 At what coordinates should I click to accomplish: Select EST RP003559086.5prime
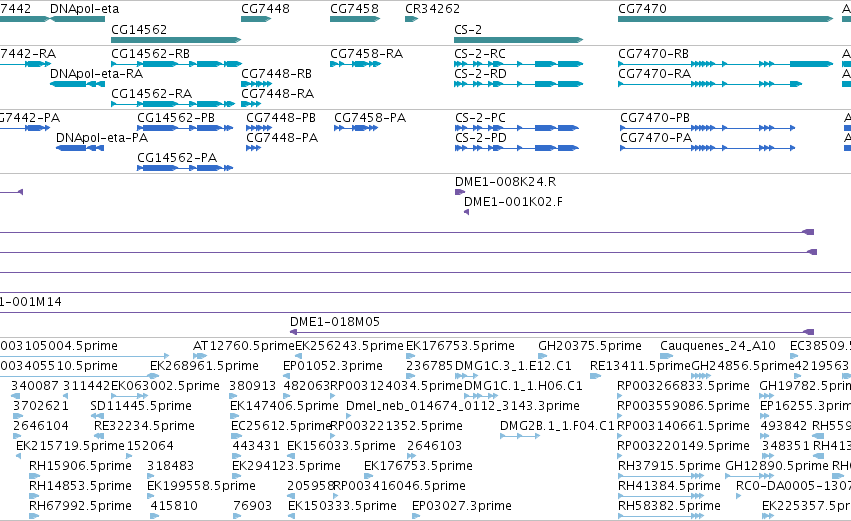[684, 406]
